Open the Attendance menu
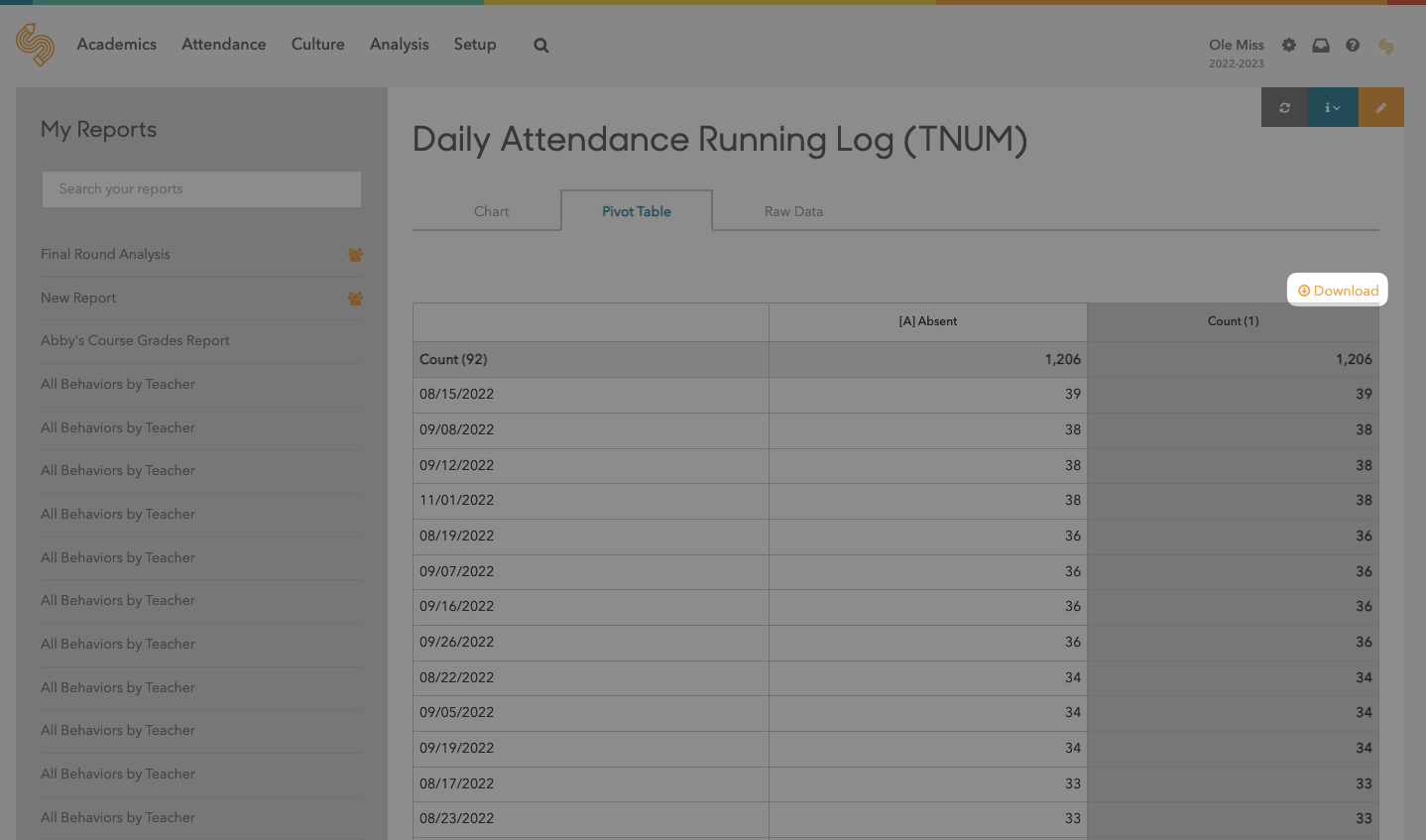Viewport: 1426px width, 840px height. coord(223,45)
